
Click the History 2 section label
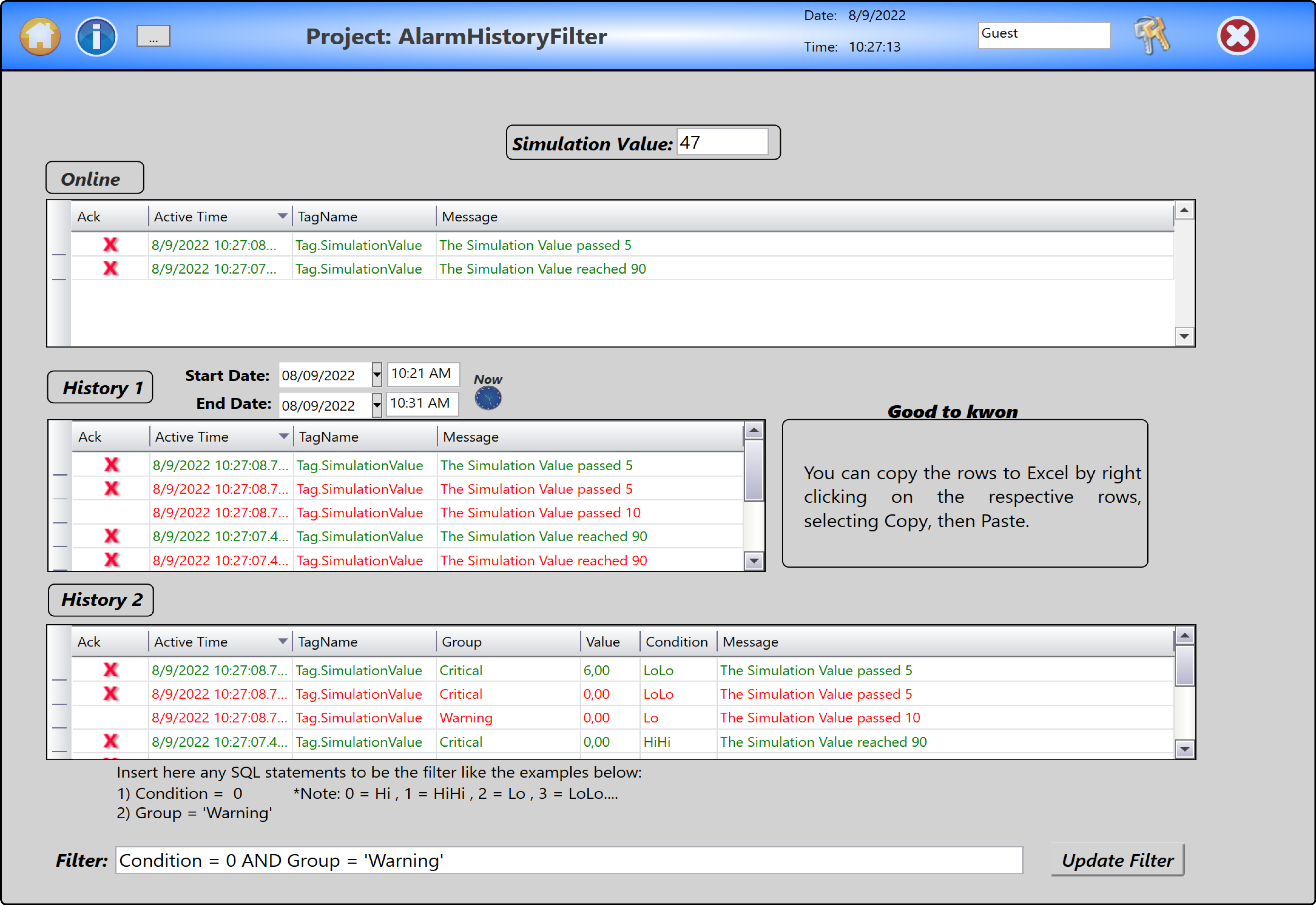point(101,600)
